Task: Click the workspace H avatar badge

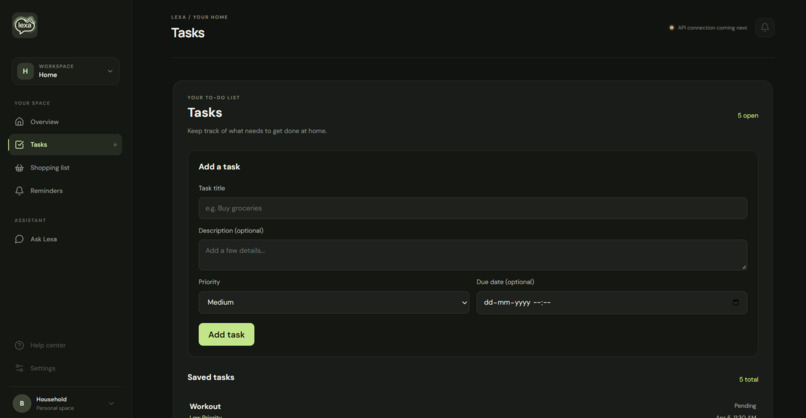Action: tap(25, 71)
